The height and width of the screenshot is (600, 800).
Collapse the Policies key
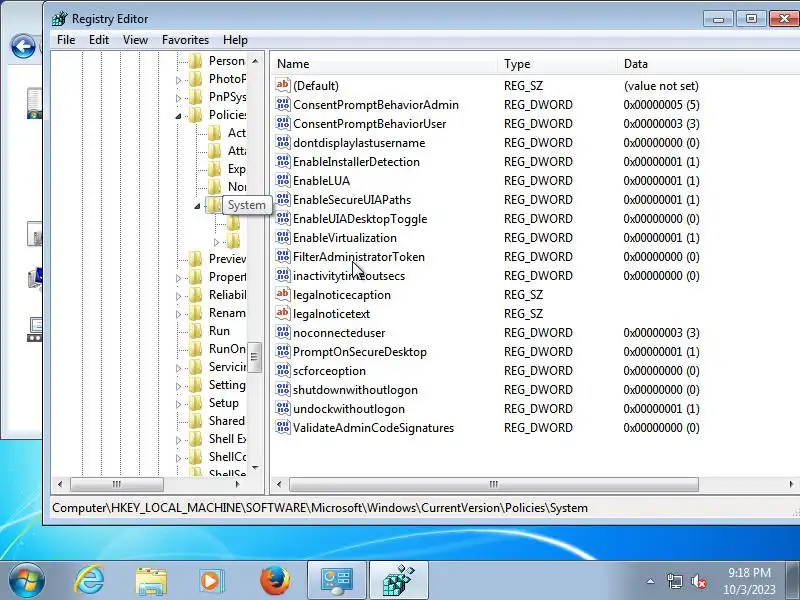click(x=178, y=116)
